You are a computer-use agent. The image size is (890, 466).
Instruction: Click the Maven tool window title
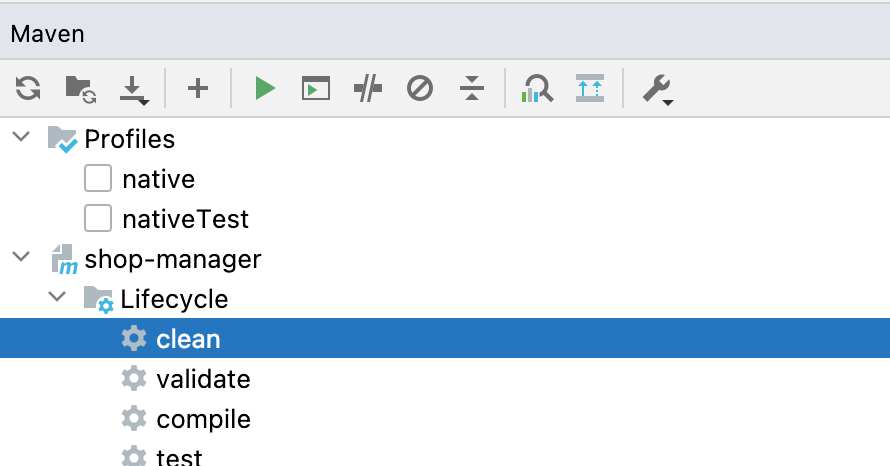click(48, 33)
